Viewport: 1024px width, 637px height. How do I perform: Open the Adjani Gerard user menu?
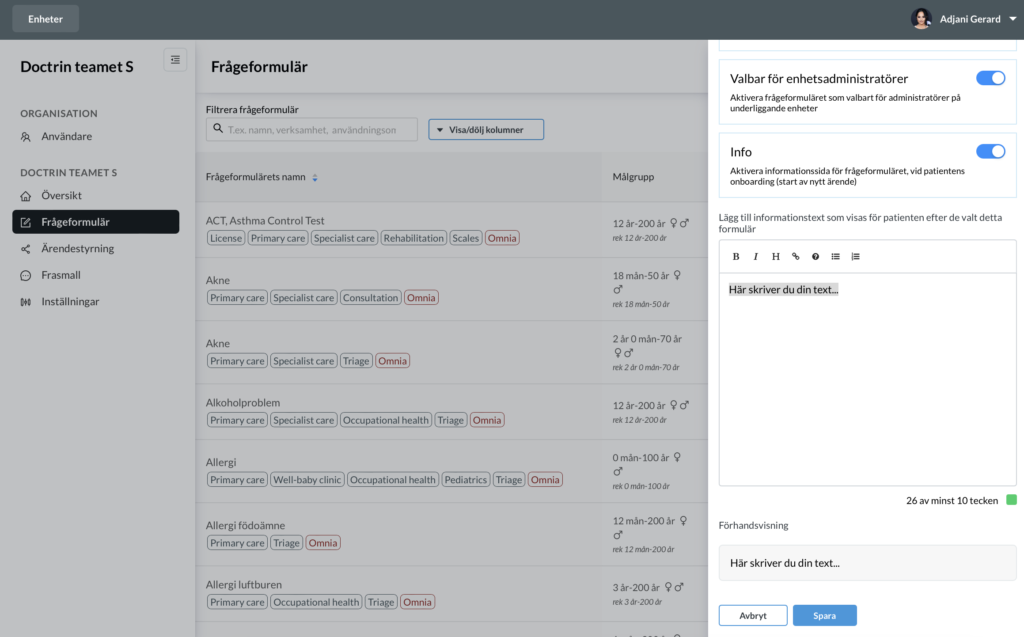coord(964,19)
